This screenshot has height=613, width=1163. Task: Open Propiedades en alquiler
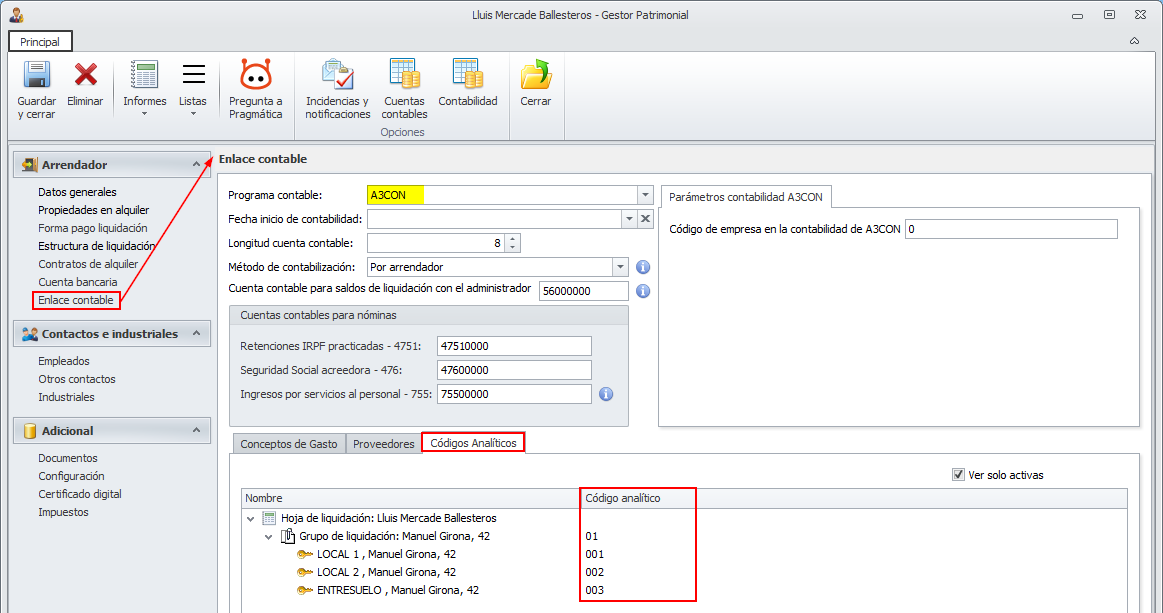point(93,210)
